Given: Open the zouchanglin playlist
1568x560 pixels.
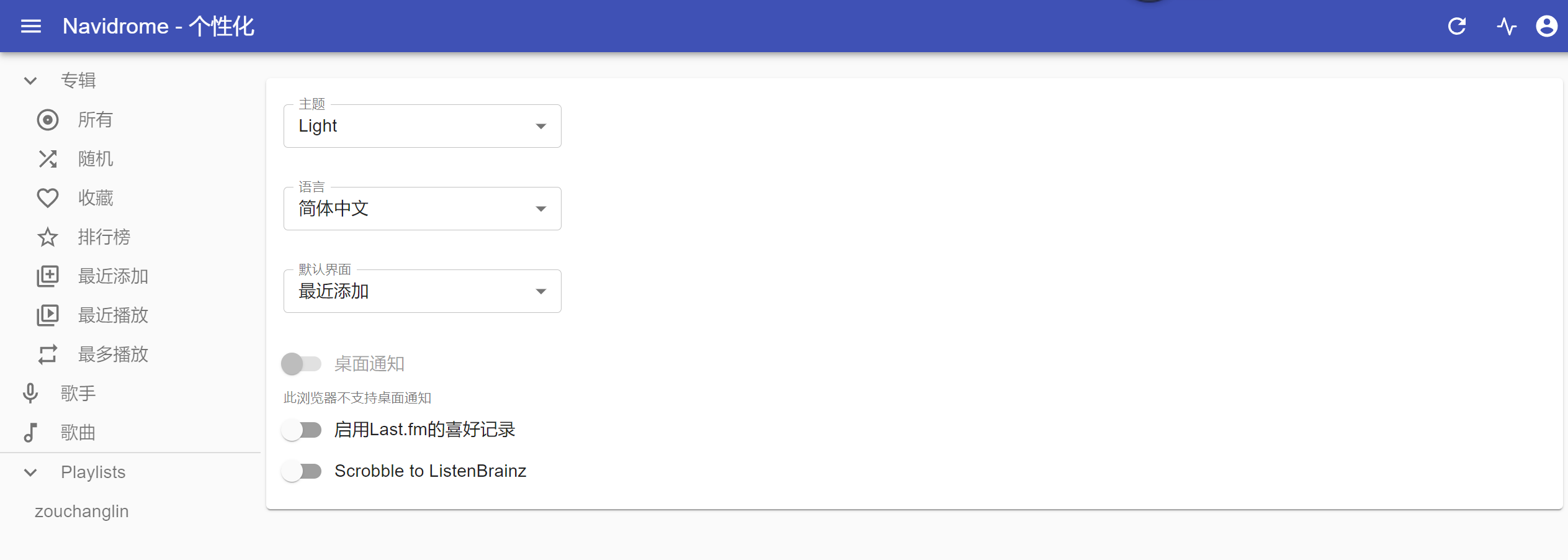Looking at the screenshot, I should [82, 512].
